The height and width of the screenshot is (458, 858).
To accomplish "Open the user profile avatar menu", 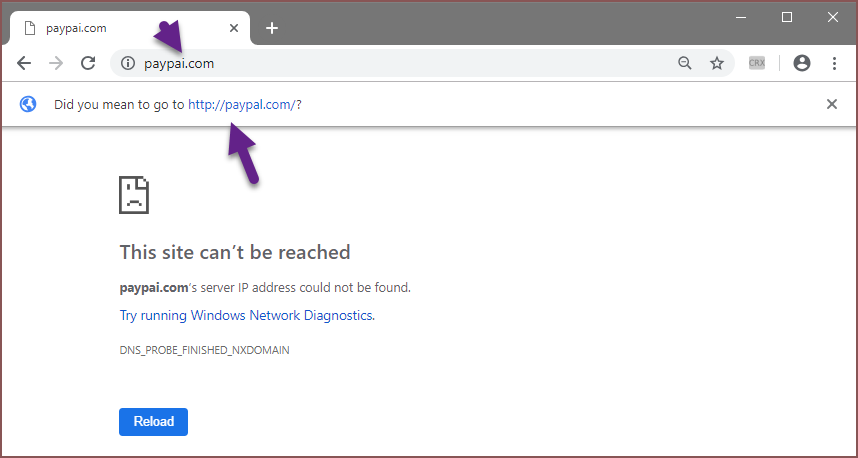I will [801, 63].
